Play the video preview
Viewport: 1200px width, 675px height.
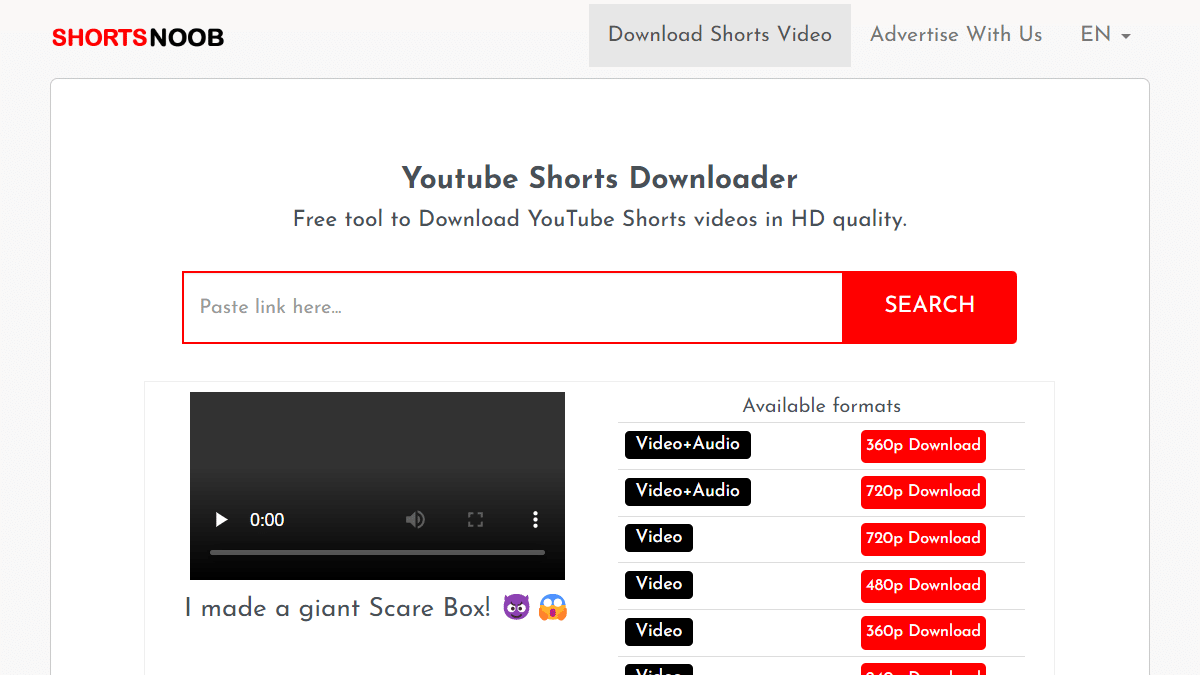220,520
